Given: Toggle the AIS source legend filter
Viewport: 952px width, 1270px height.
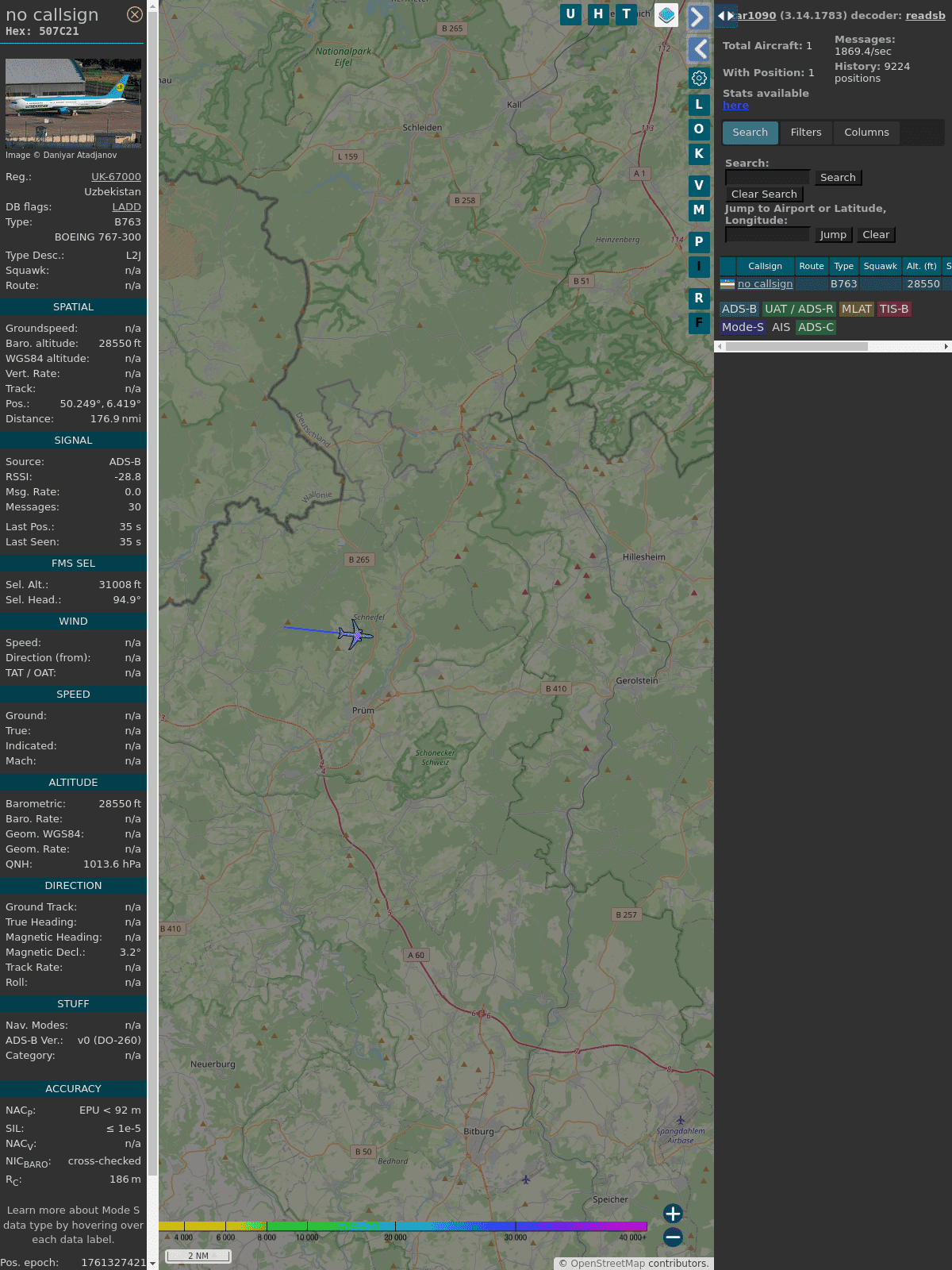Looking at the screenshot, I should 781,328.
